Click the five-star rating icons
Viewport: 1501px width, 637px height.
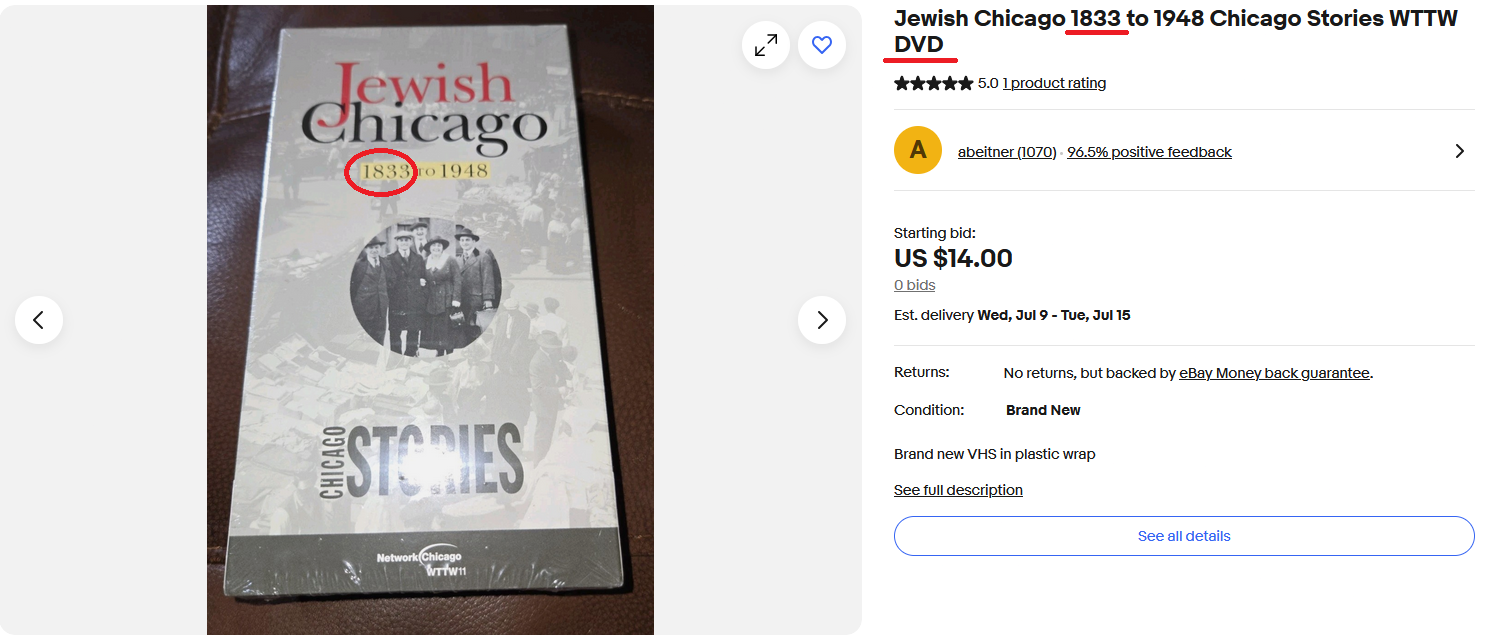pos(933,83)
